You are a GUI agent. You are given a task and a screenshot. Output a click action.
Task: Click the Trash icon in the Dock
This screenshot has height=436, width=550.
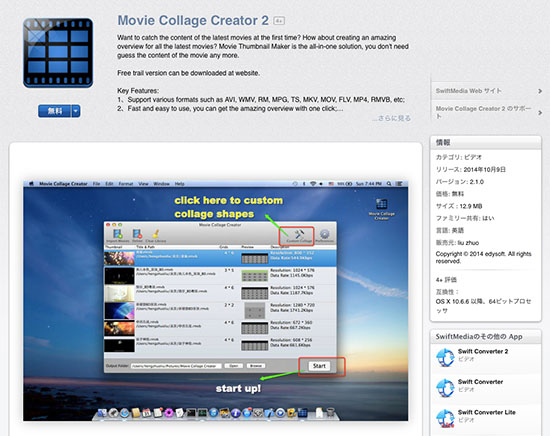point(330,413)
